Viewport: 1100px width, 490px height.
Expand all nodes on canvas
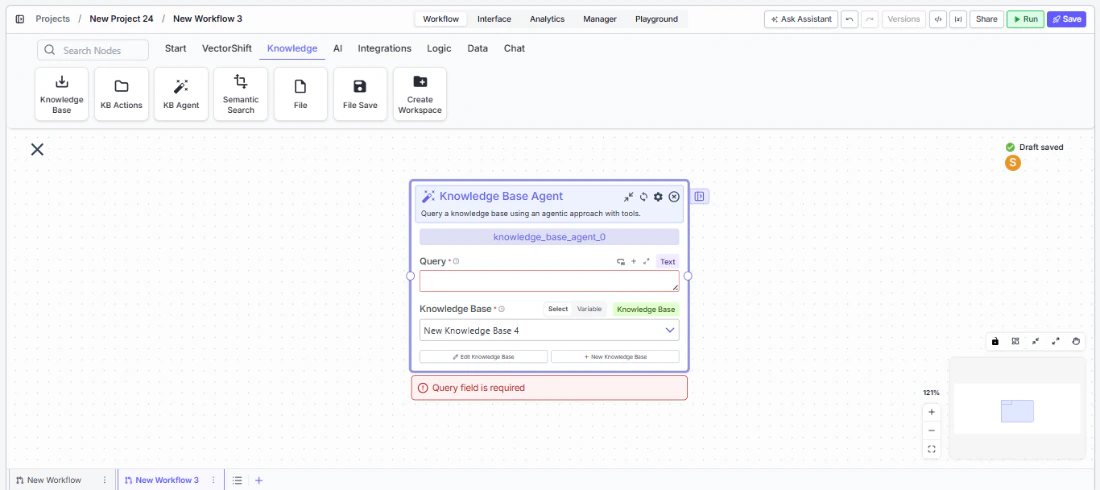tap(1056, 341)
